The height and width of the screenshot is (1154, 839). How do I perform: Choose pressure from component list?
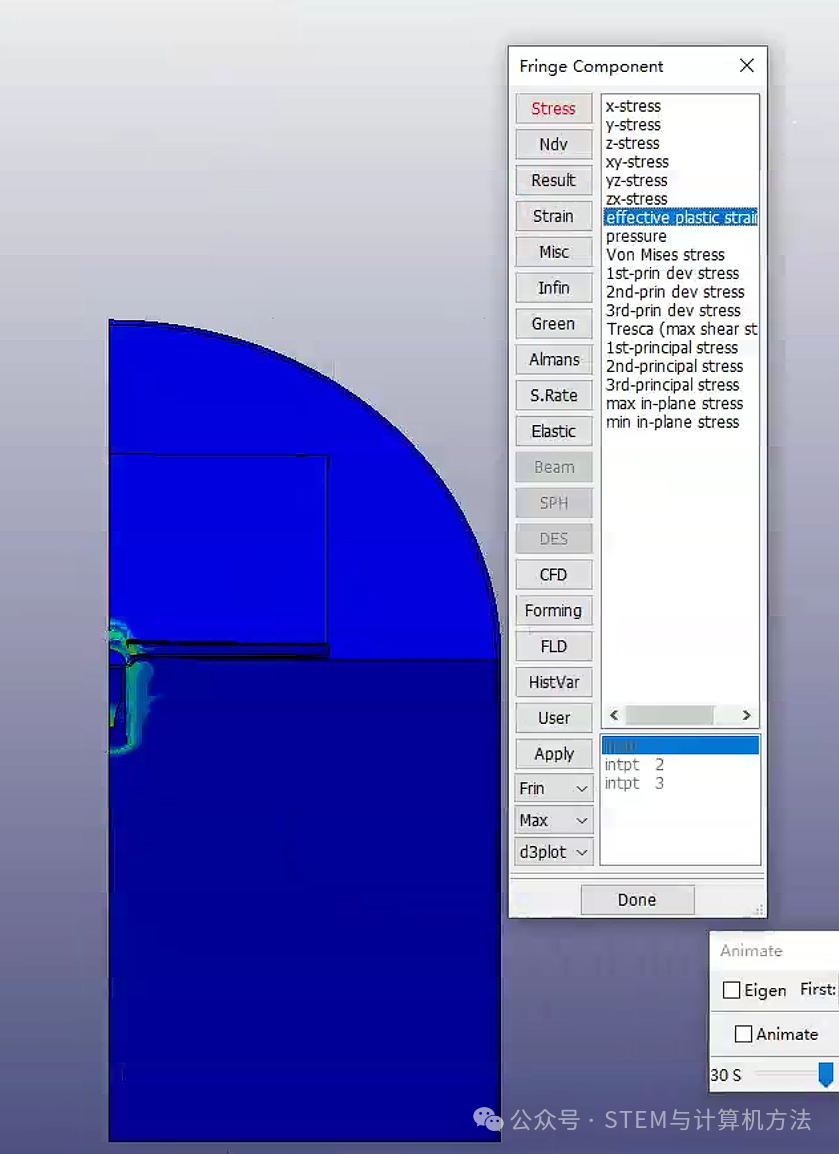tap(636, 237)
